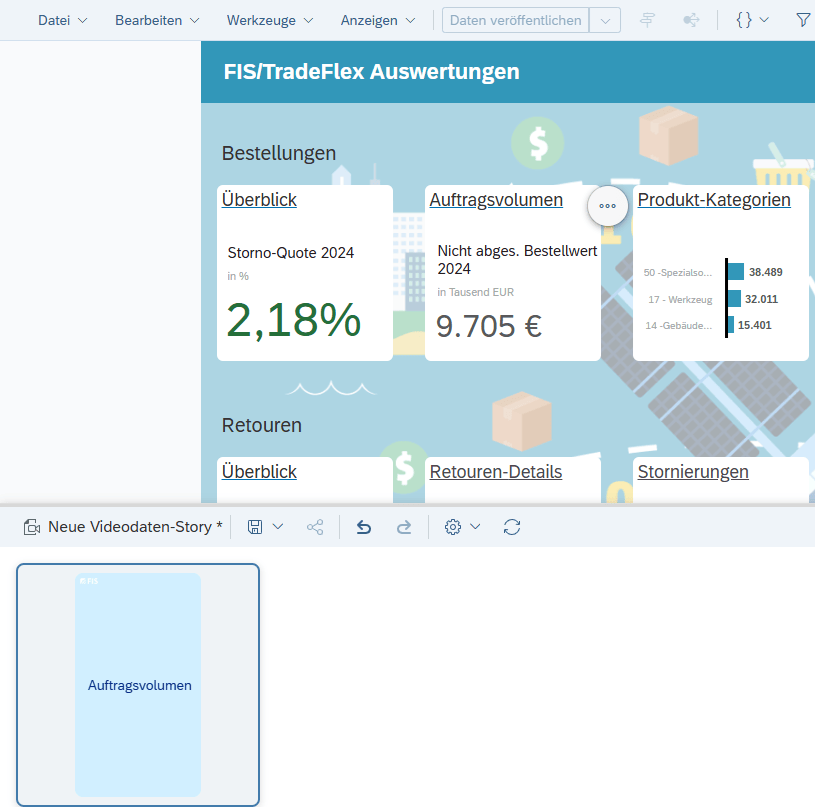Click the Retouren section heading

(261, 425)
